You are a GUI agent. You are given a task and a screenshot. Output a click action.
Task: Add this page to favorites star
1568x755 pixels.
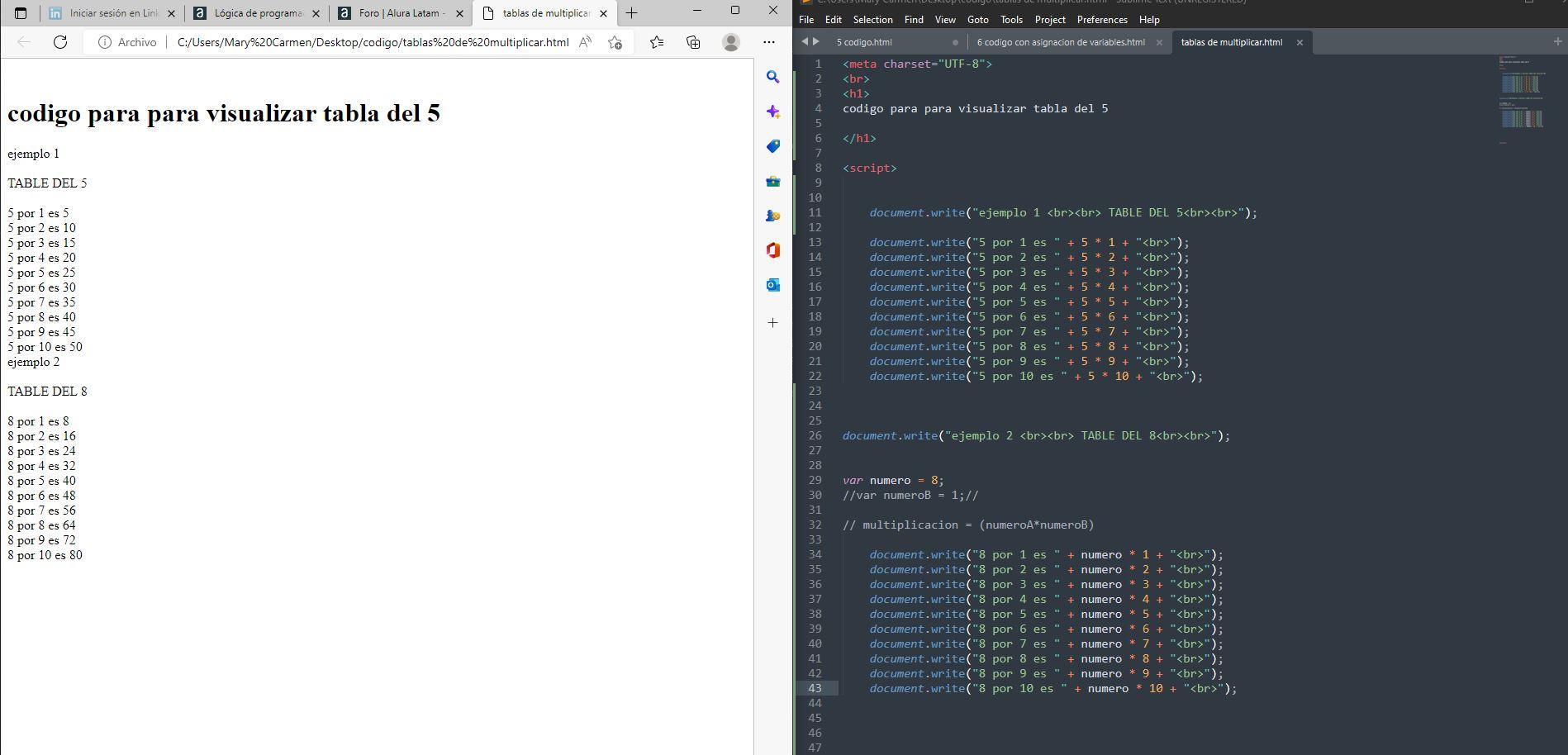pyautogui.click(x=615, y=42)
